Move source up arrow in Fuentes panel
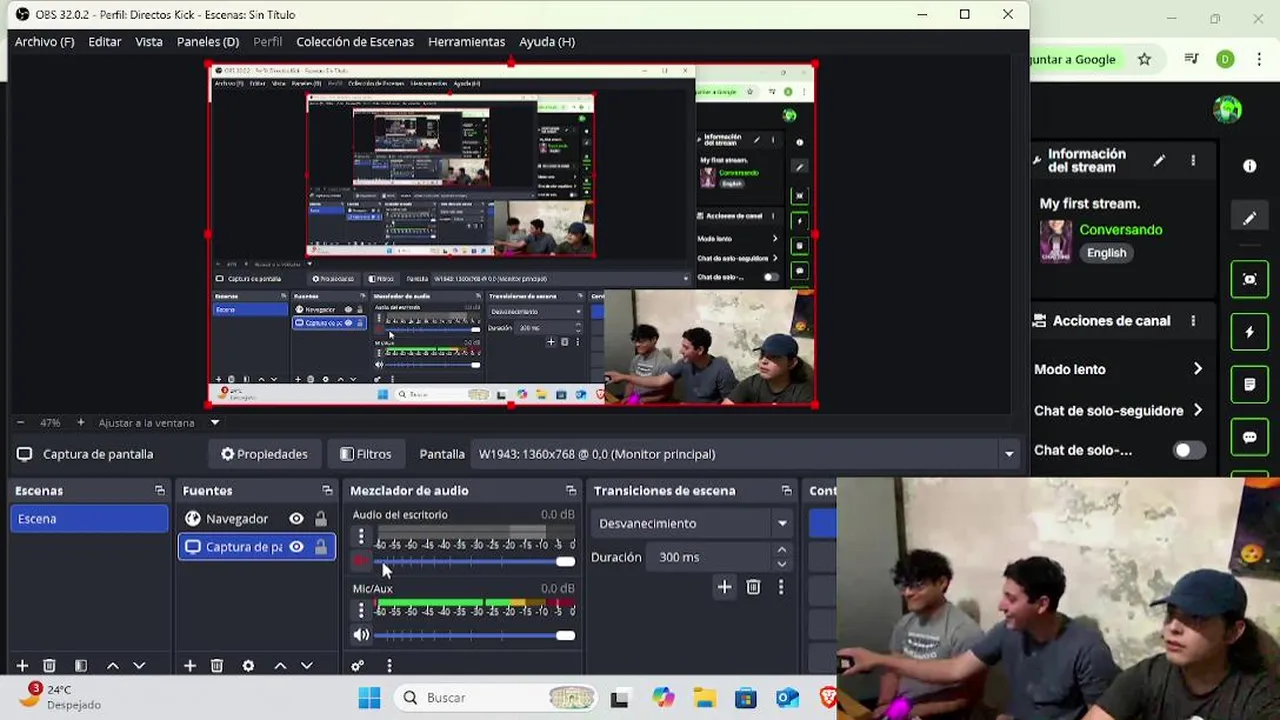Image resolution: width=1280 pixels, height=720 pixels. (280, 666)
